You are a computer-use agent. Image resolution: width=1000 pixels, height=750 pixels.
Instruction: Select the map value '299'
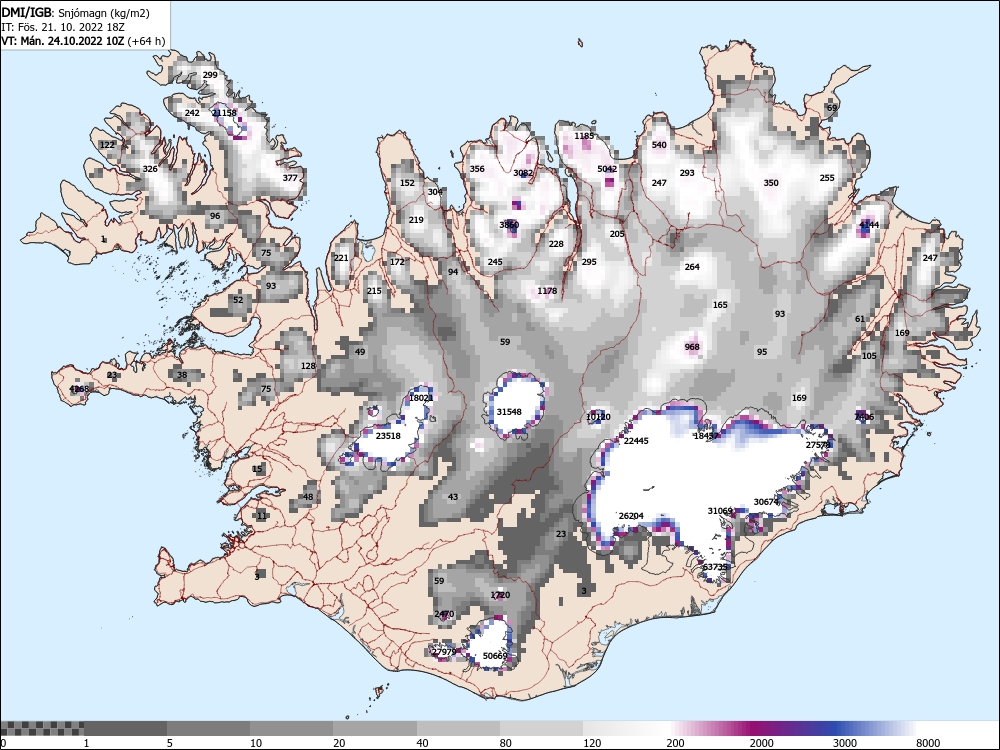pyautogui.click(x=210, y=75)
